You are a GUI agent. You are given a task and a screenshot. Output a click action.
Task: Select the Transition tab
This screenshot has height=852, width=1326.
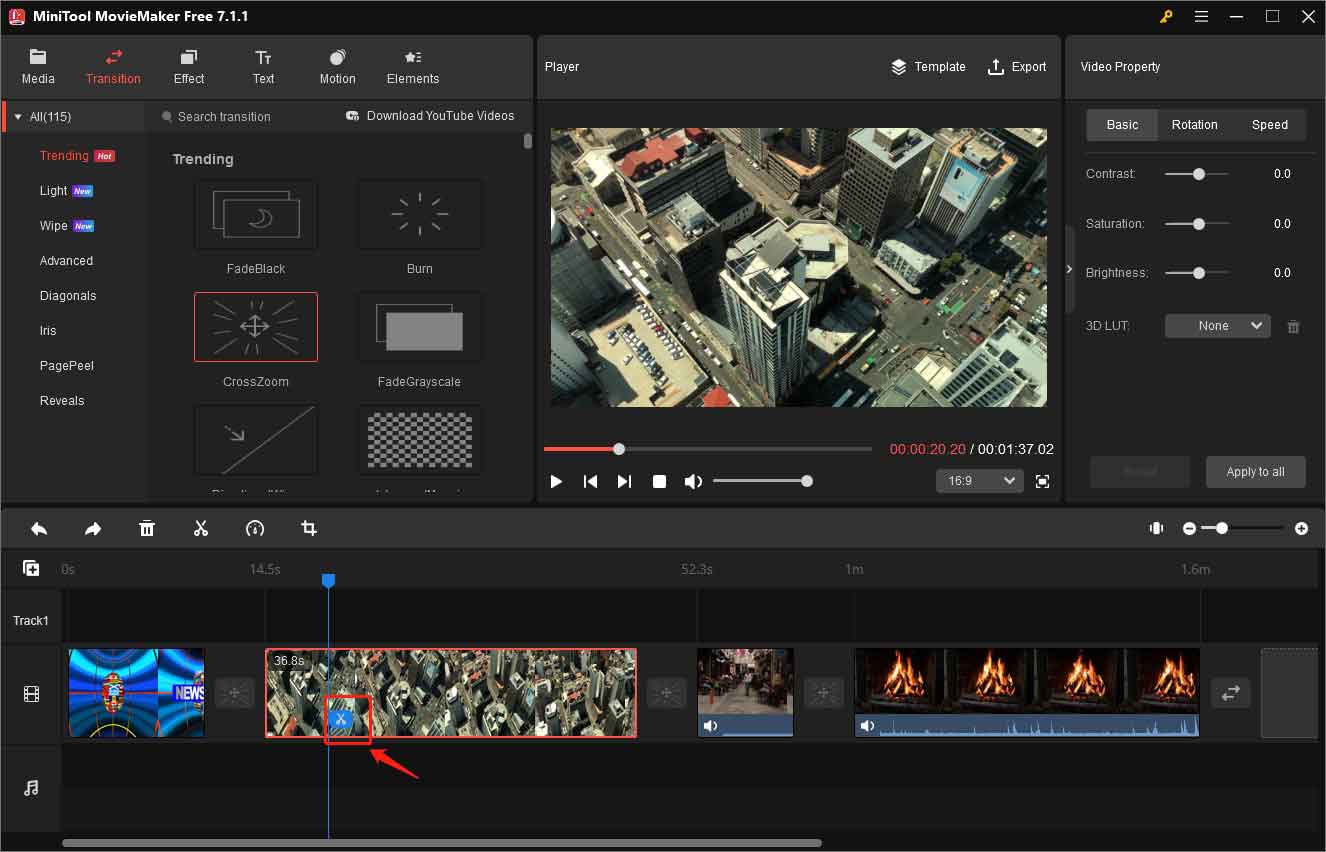tap(113, 67)
